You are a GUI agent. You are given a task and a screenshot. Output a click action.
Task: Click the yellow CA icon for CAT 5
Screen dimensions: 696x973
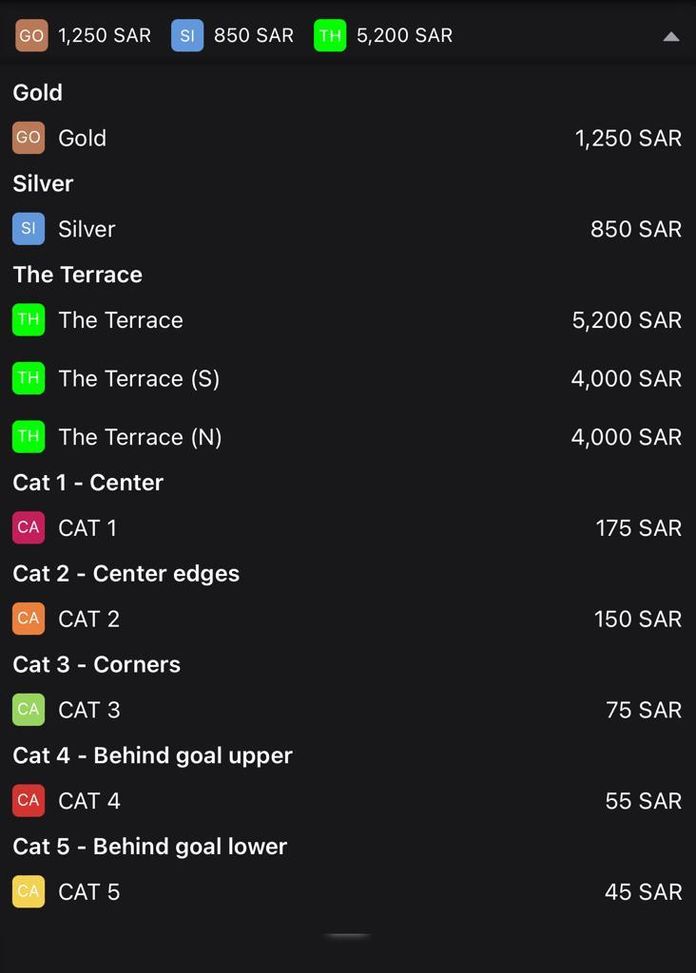28,892
